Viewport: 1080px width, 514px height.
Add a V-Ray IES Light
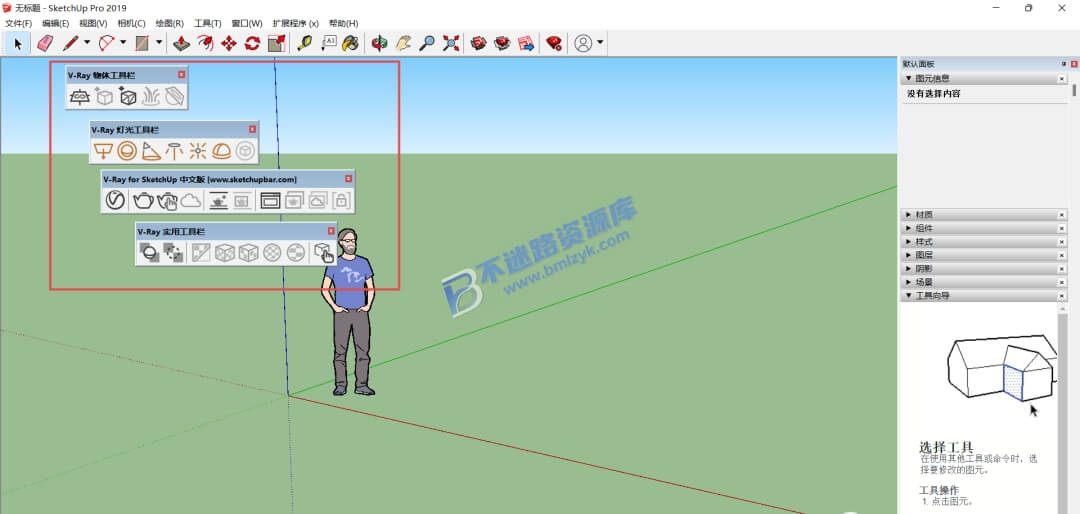pos(174,151)
